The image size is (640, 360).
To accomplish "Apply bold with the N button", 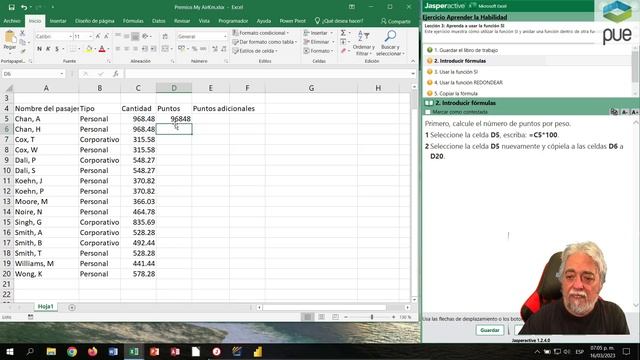I will [x=39, y=49].
